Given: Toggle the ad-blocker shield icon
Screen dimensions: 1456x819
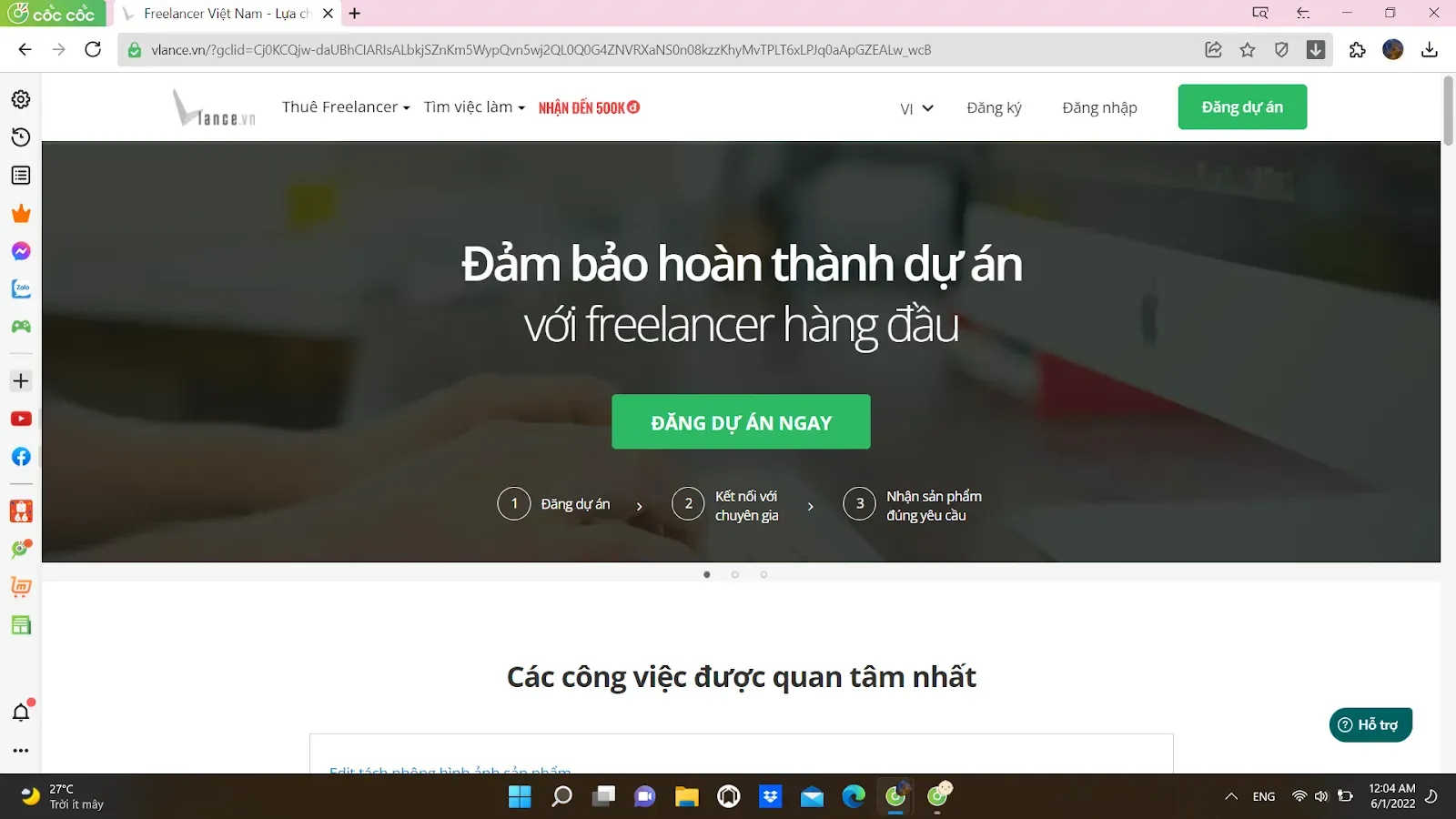Looking at the screenshot, I should [x=1281, y=50].
